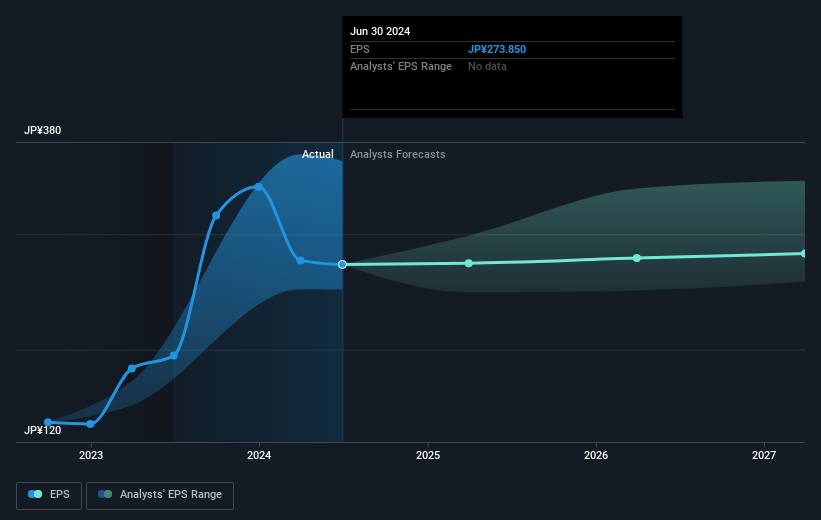Select the 2026 forecast EPS data point

(x=637, y=258)
